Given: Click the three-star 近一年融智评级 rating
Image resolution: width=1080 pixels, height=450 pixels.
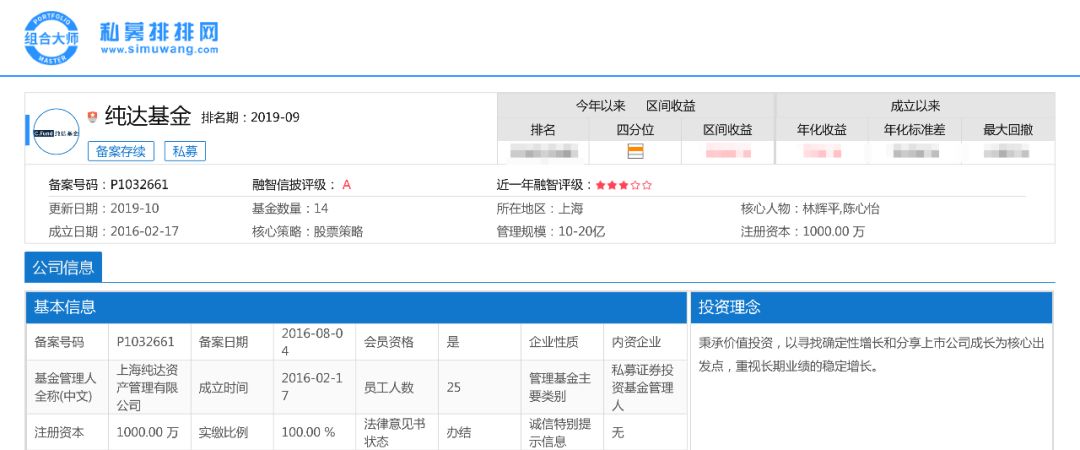Looking at the screenshot, I should click(x=623, y=185).
